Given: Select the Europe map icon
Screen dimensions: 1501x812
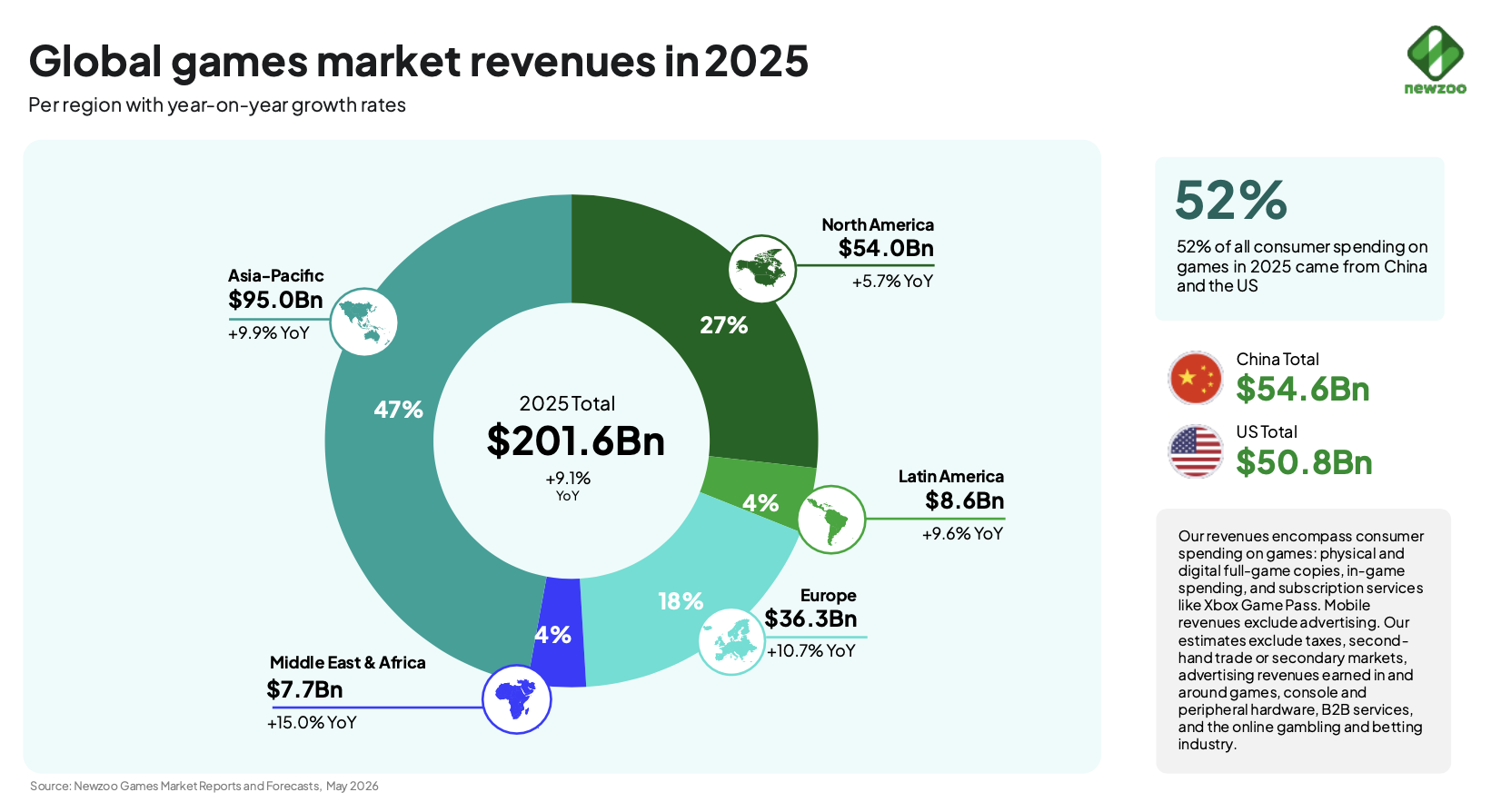Looking at the screenshot, I should 732,641.
